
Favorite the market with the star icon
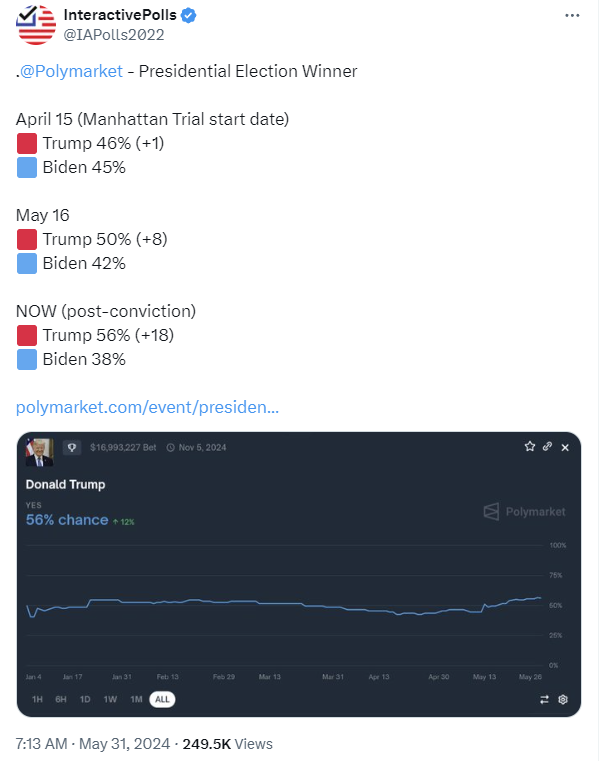[530, 447]
